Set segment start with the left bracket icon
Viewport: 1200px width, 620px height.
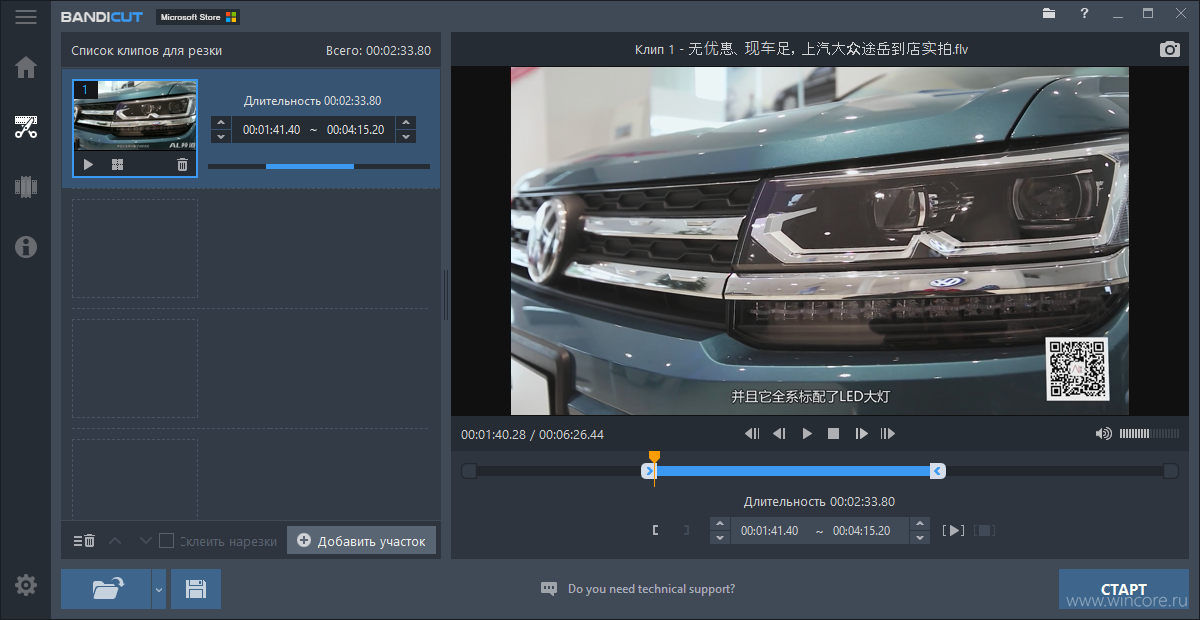tap(656, 531)
